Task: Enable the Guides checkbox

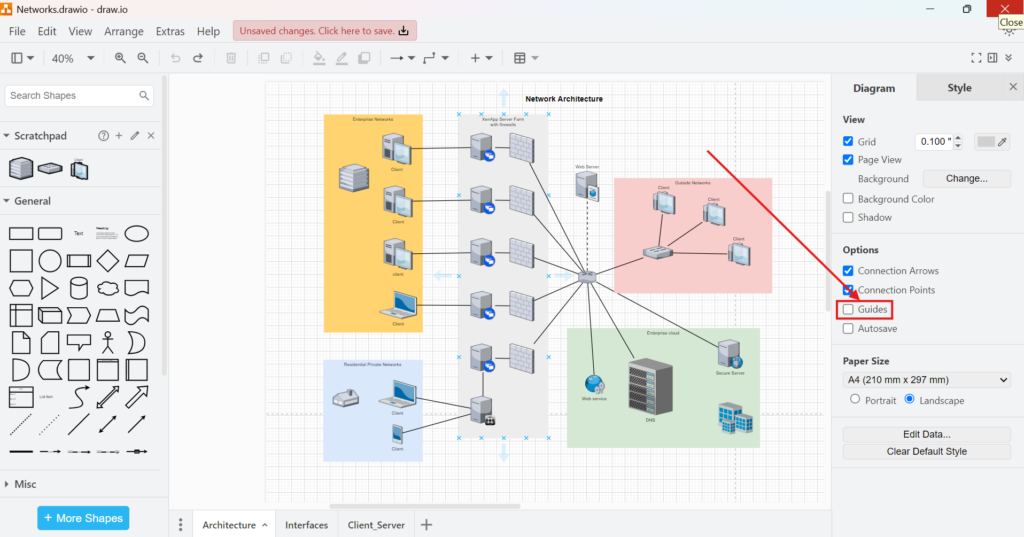Action: click(848, 310)
